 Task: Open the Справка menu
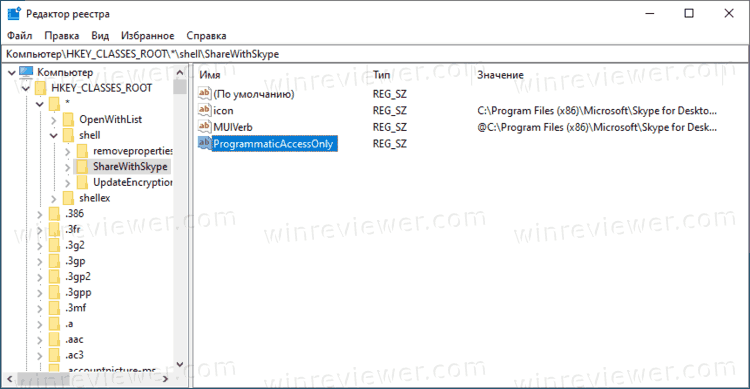click(206, 36)
